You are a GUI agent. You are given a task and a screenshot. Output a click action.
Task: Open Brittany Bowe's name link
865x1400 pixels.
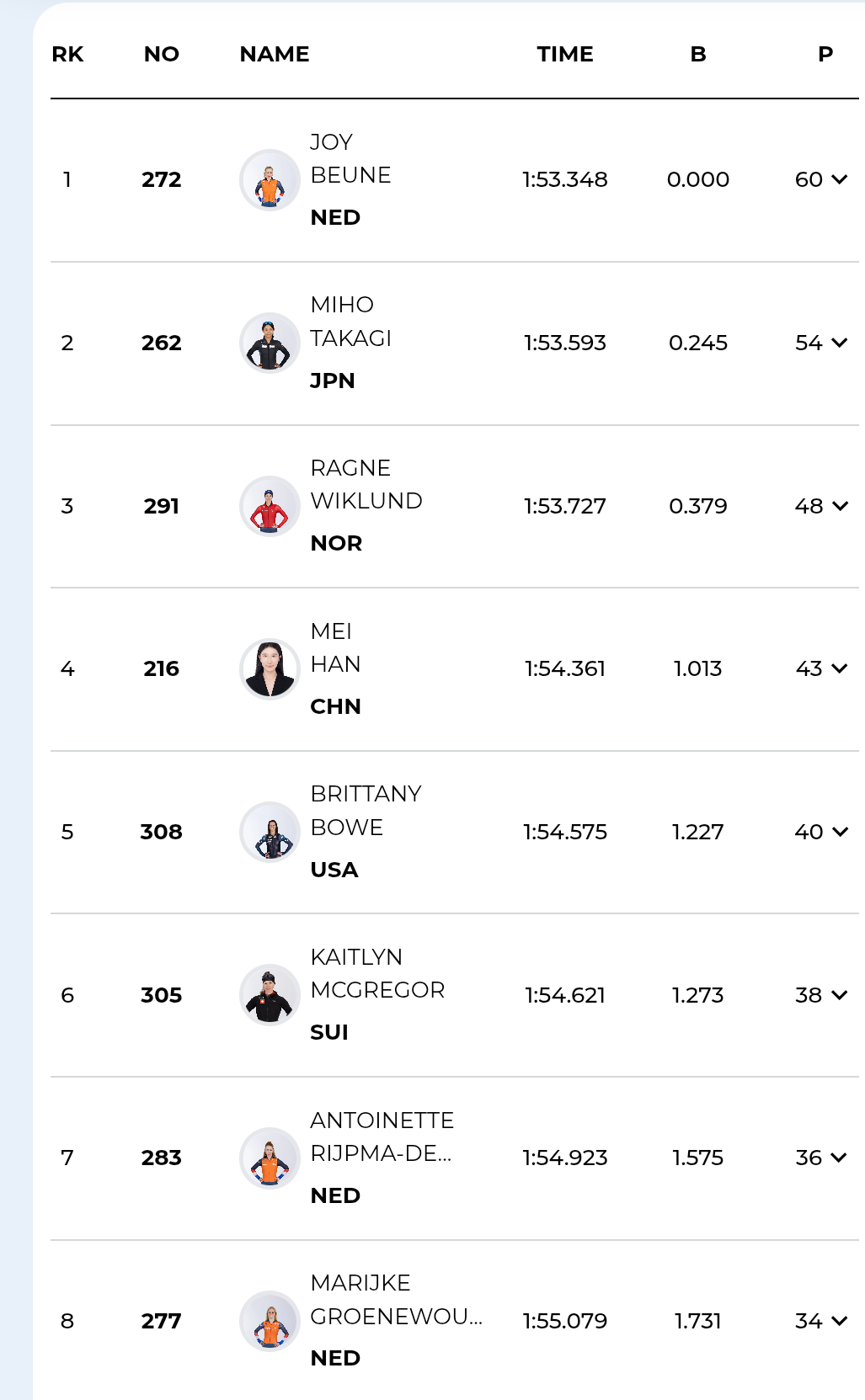[366, 811]
